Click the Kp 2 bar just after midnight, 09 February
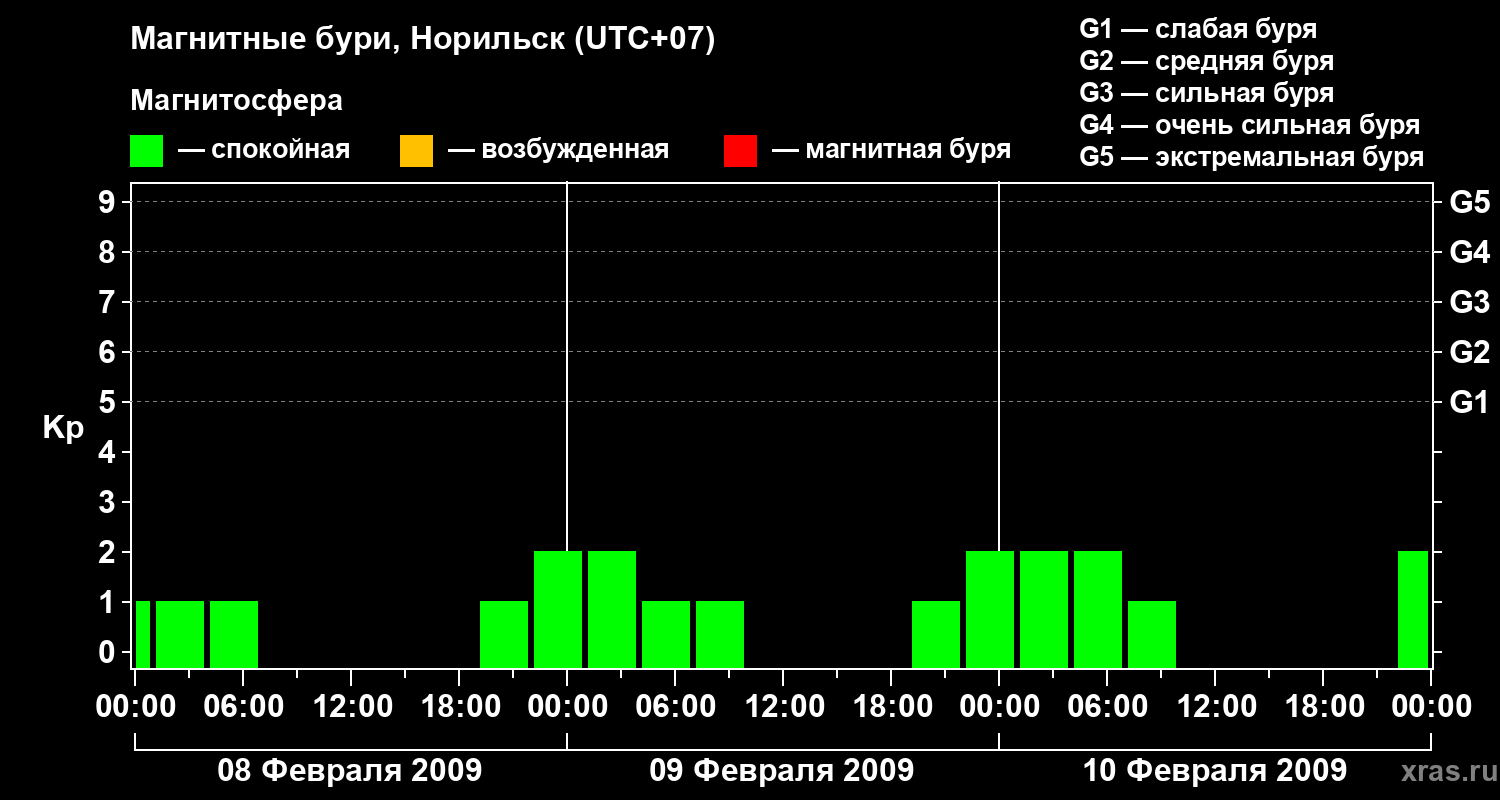Image resolution: width=1500 pixels, height=800 pixels. pyautogui.click(x=612, y=609)
